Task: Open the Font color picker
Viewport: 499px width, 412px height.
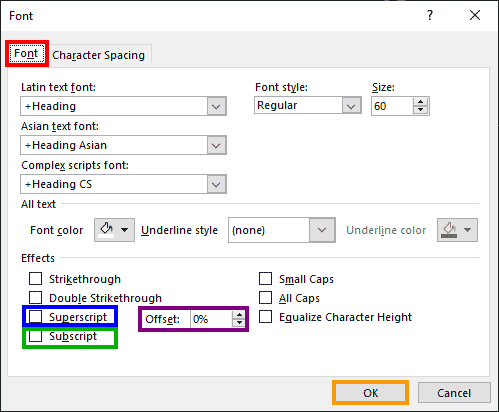Action: [x=114, y=230]
